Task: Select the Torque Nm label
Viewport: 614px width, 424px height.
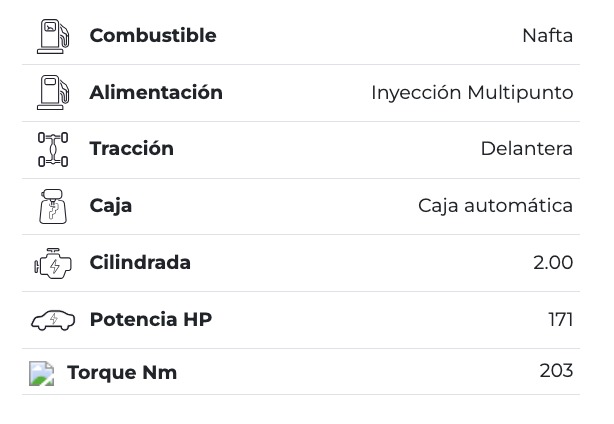Action: pyautogui.click(x=121, y=373)
